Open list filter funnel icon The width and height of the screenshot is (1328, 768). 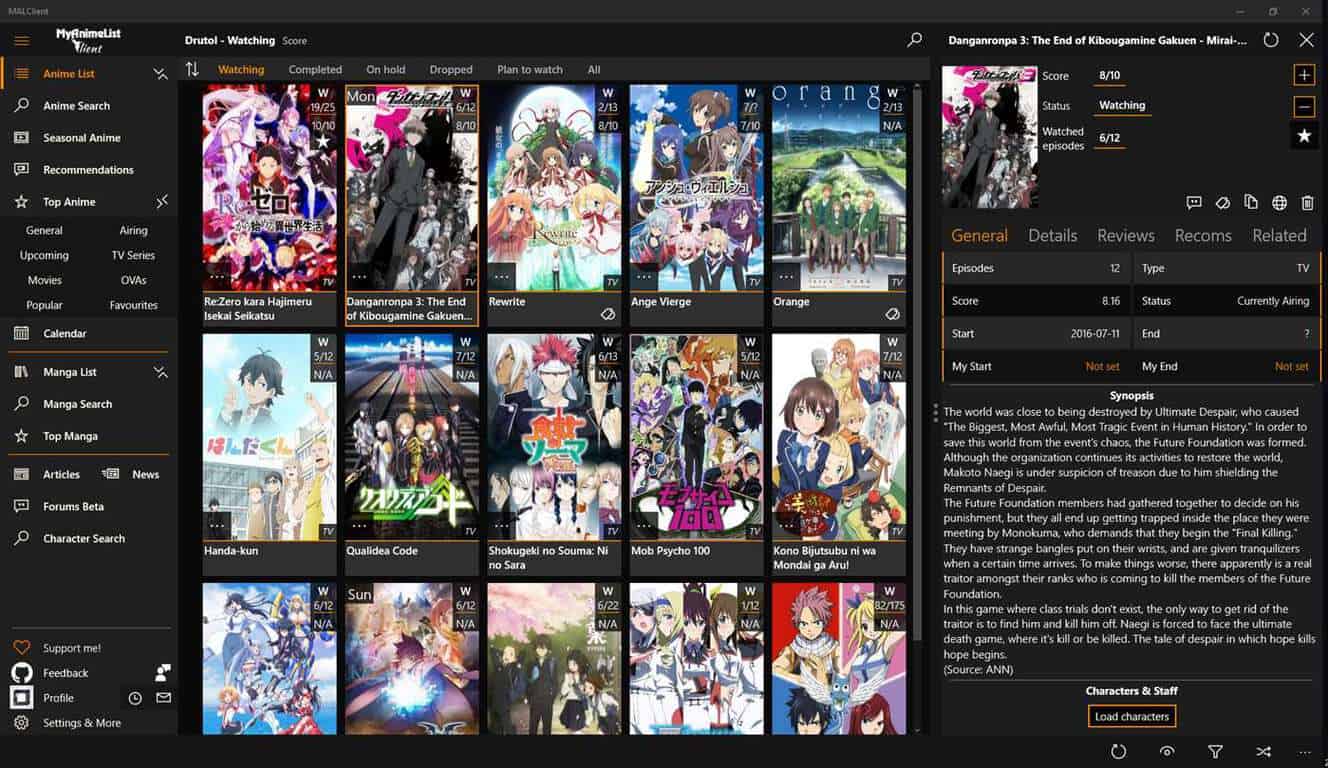coord(1215,751)
